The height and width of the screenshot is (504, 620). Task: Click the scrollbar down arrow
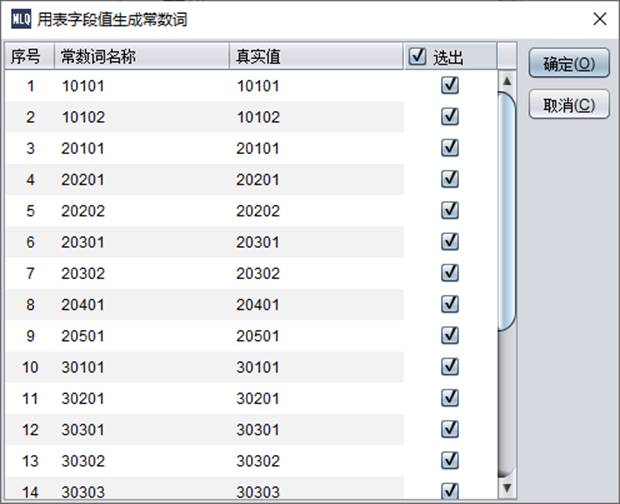(x=506, y=489)
